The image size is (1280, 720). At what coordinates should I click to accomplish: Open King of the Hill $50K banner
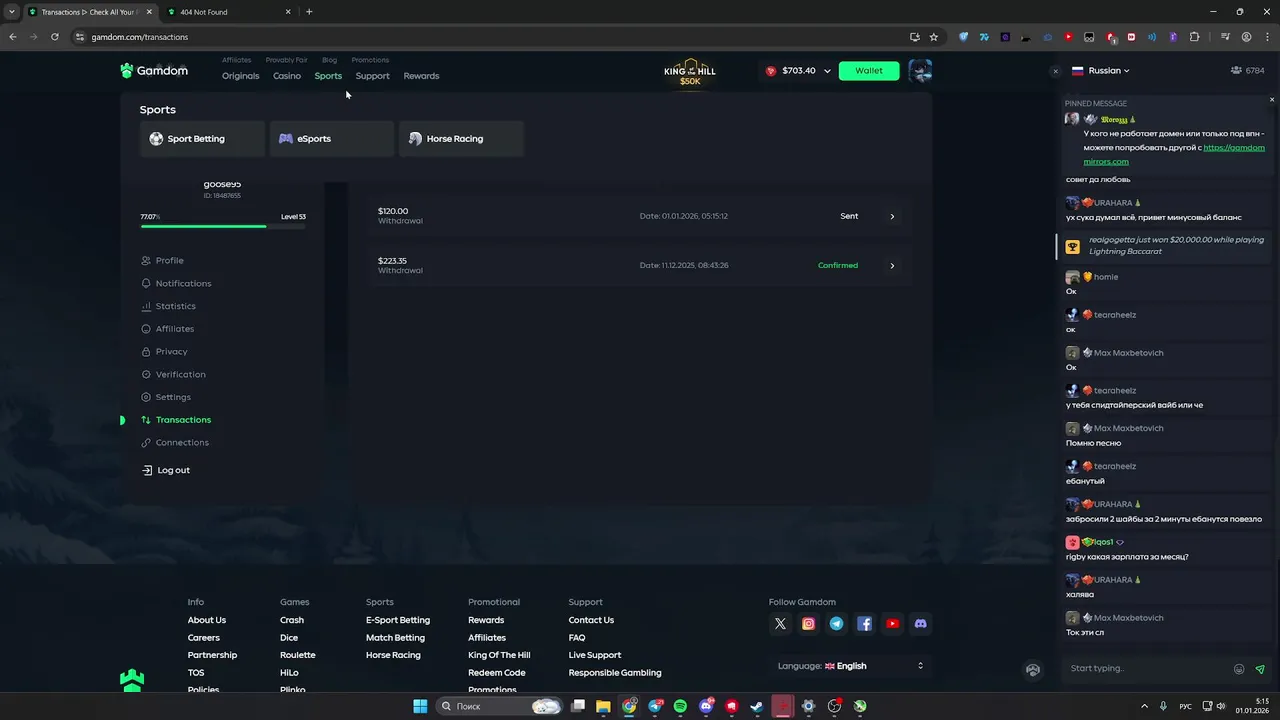(690, 72)
